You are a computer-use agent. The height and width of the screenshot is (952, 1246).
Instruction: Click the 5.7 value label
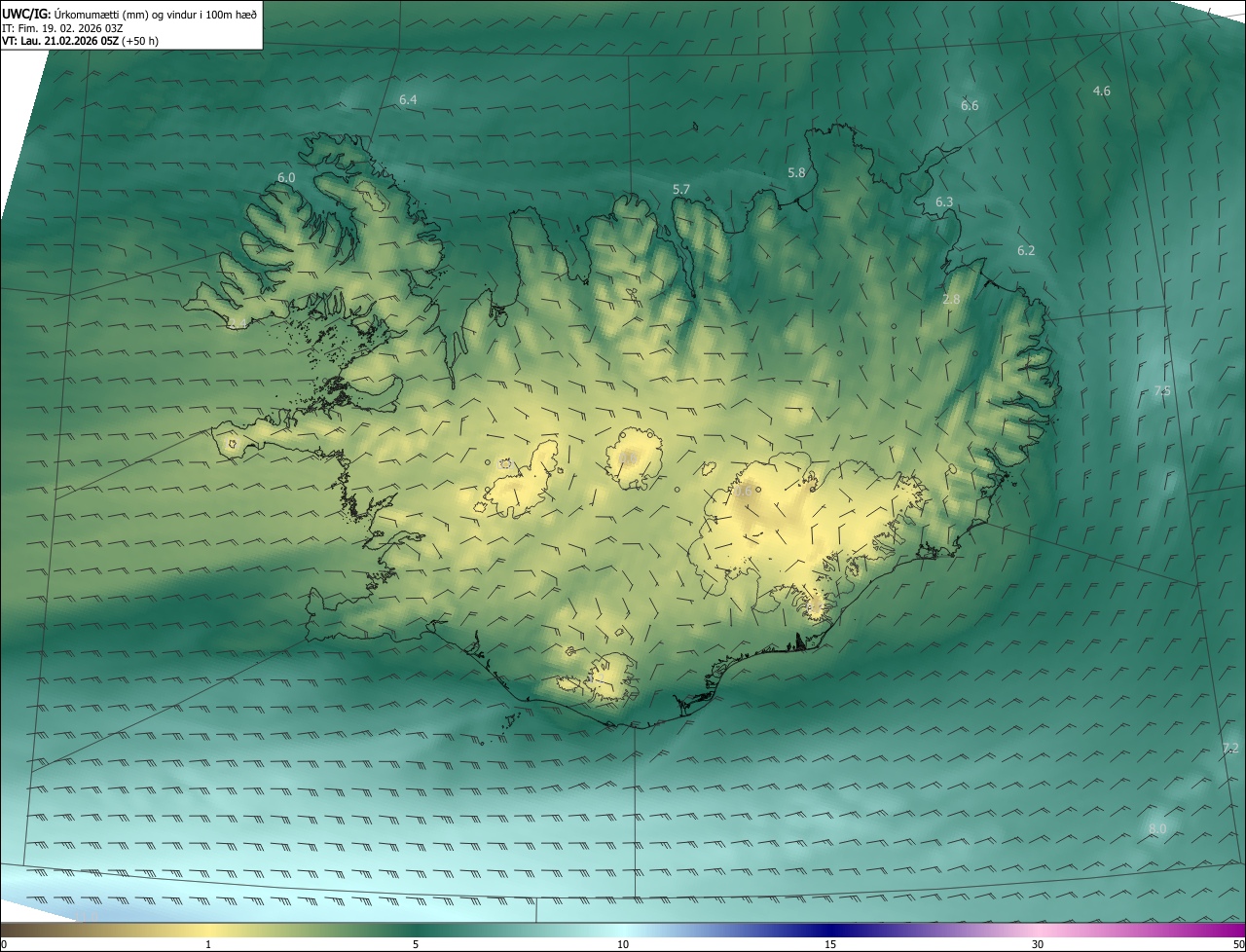click(681, 189)
